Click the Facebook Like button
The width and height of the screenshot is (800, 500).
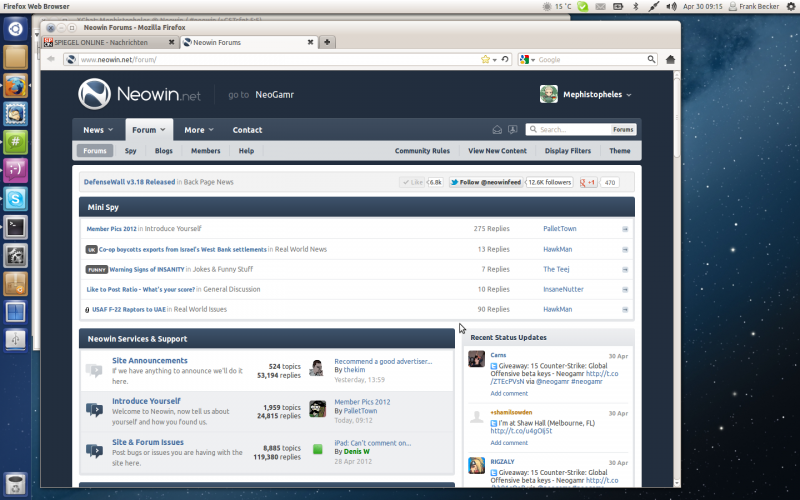412,182
